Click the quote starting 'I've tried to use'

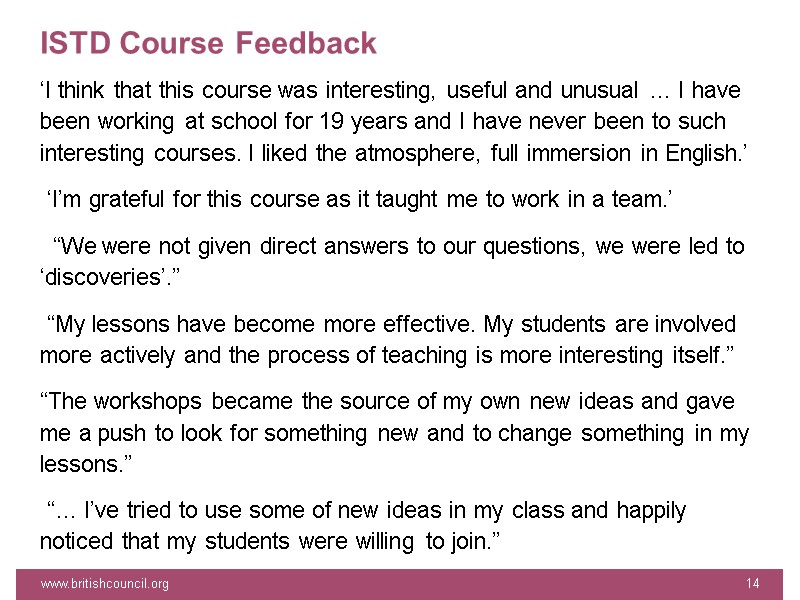click(366, 526)
